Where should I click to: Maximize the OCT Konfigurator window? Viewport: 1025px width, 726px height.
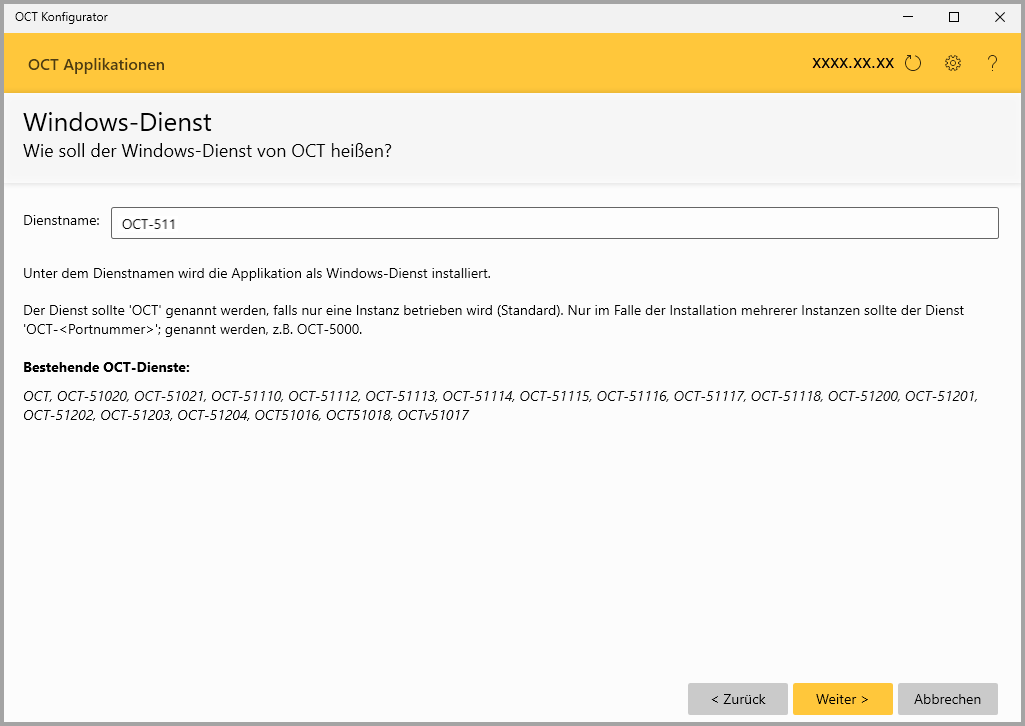(x=954, y=17)
